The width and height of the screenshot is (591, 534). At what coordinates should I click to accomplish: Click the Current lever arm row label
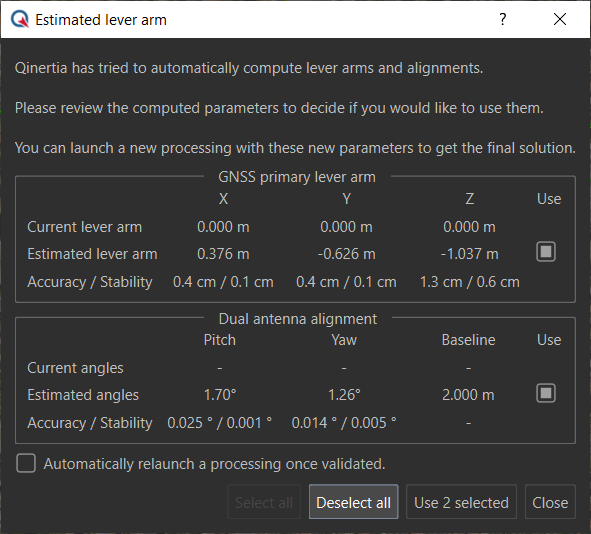84,227
